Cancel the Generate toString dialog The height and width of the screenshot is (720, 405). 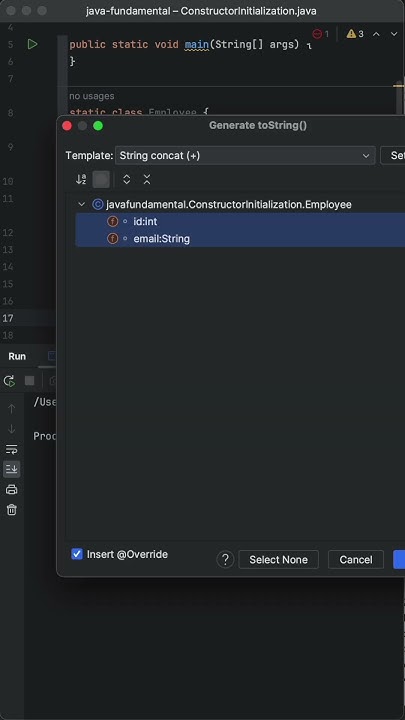tap(356, 559)
